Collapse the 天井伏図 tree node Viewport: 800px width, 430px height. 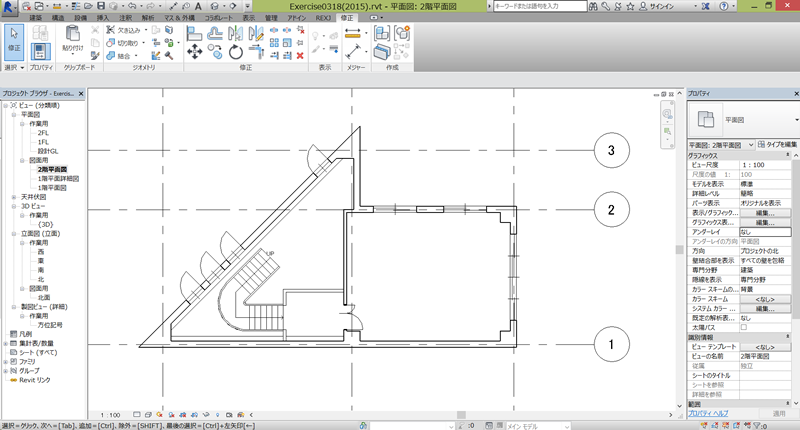[14, 197]
